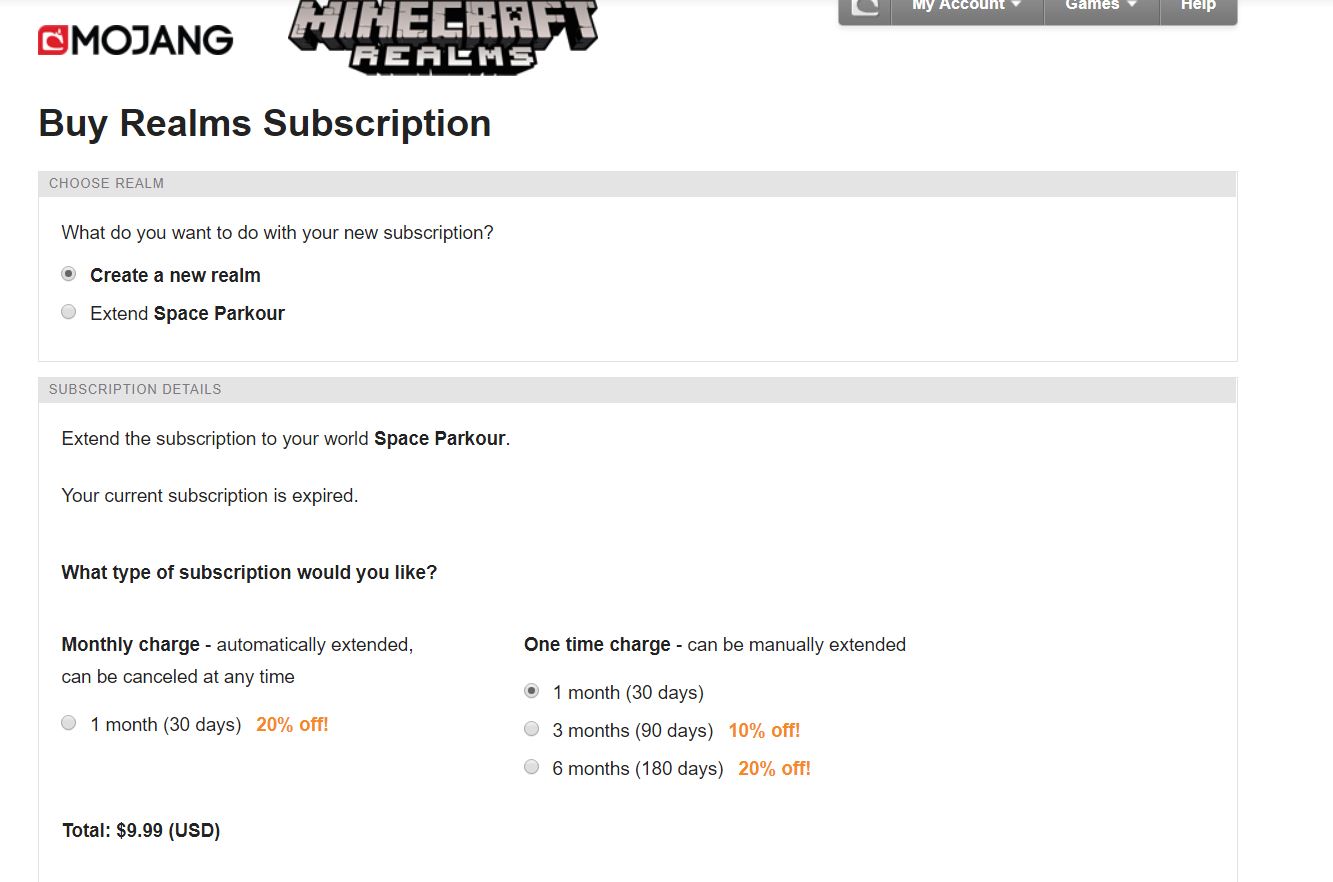
Task: Select the Create a new realm radio button
Action: pyautogui.click(x=68, y=274)
